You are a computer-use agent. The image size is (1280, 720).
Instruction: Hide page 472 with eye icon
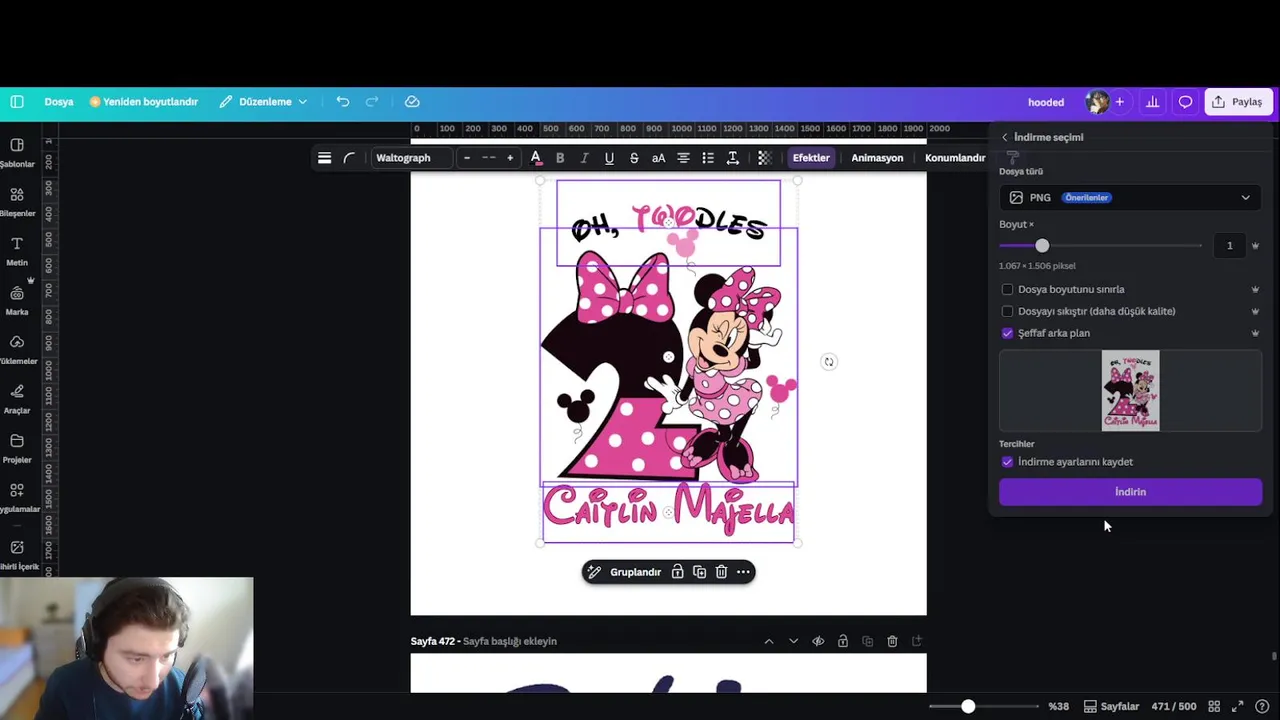tap(818, 641)
